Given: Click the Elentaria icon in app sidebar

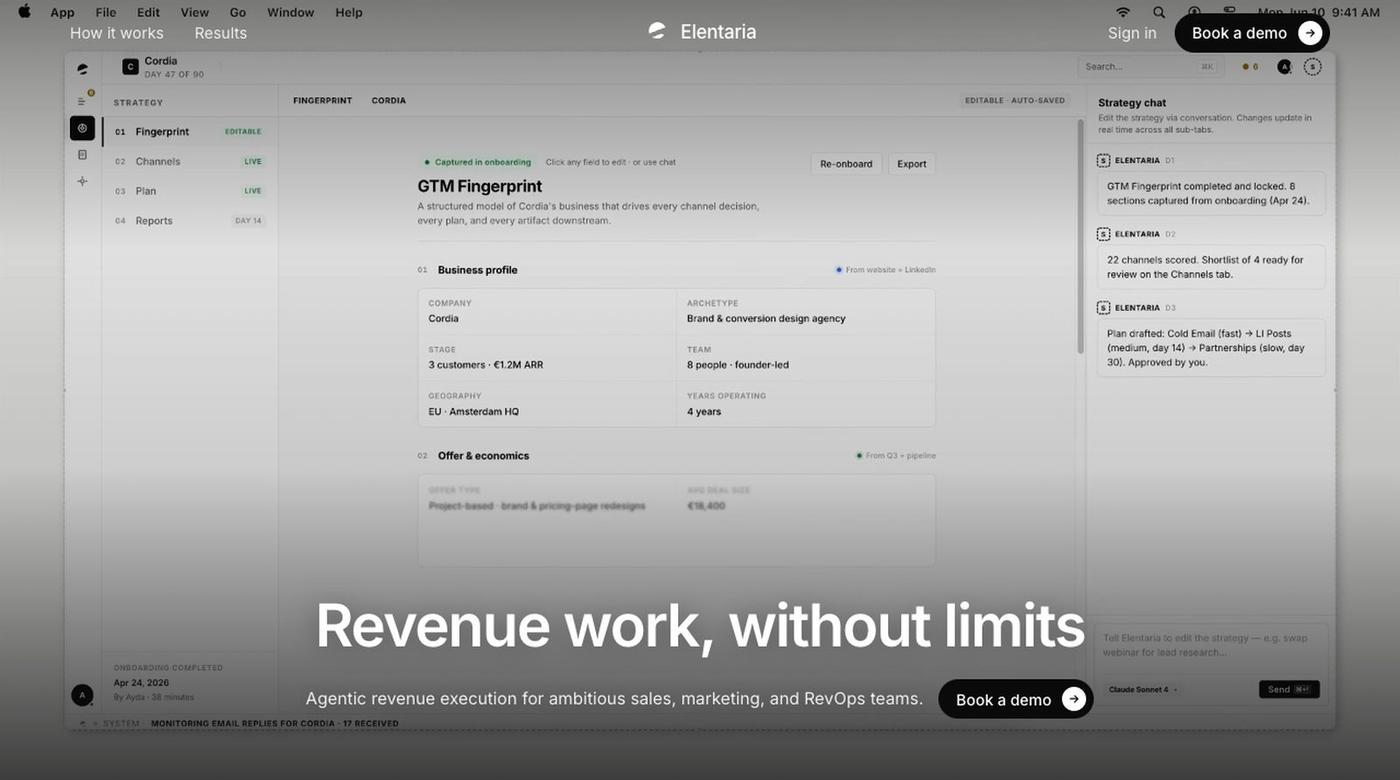Looking at the screenshot, I should point(82,69).
